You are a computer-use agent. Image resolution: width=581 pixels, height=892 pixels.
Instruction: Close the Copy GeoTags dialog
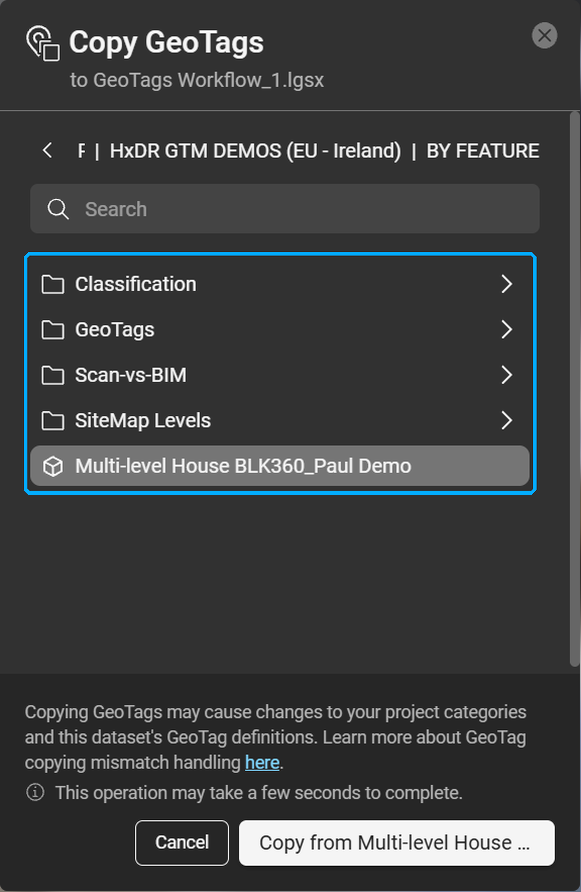coord(544,36)
